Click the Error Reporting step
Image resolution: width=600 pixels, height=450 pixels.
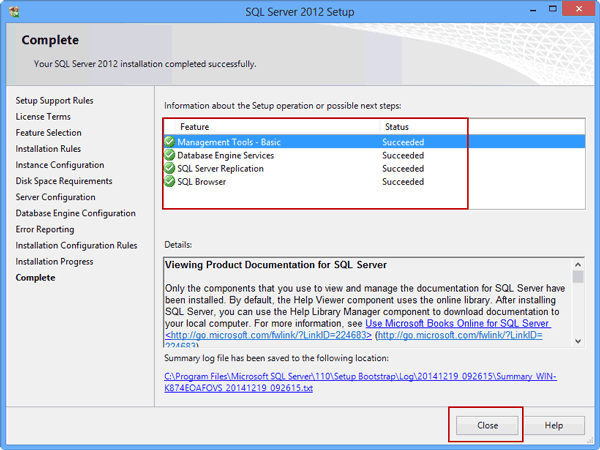45,229
